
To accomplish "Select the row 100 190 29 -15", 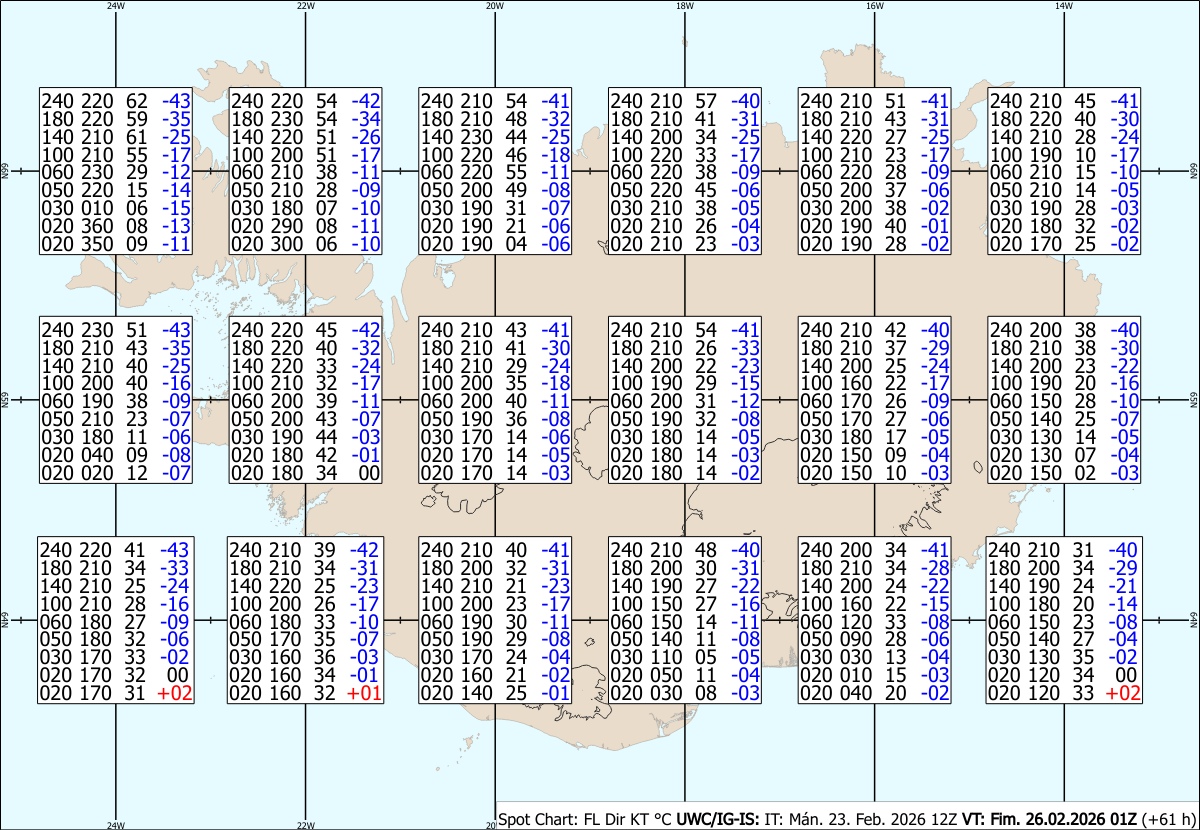I will [x=685, y=384].
